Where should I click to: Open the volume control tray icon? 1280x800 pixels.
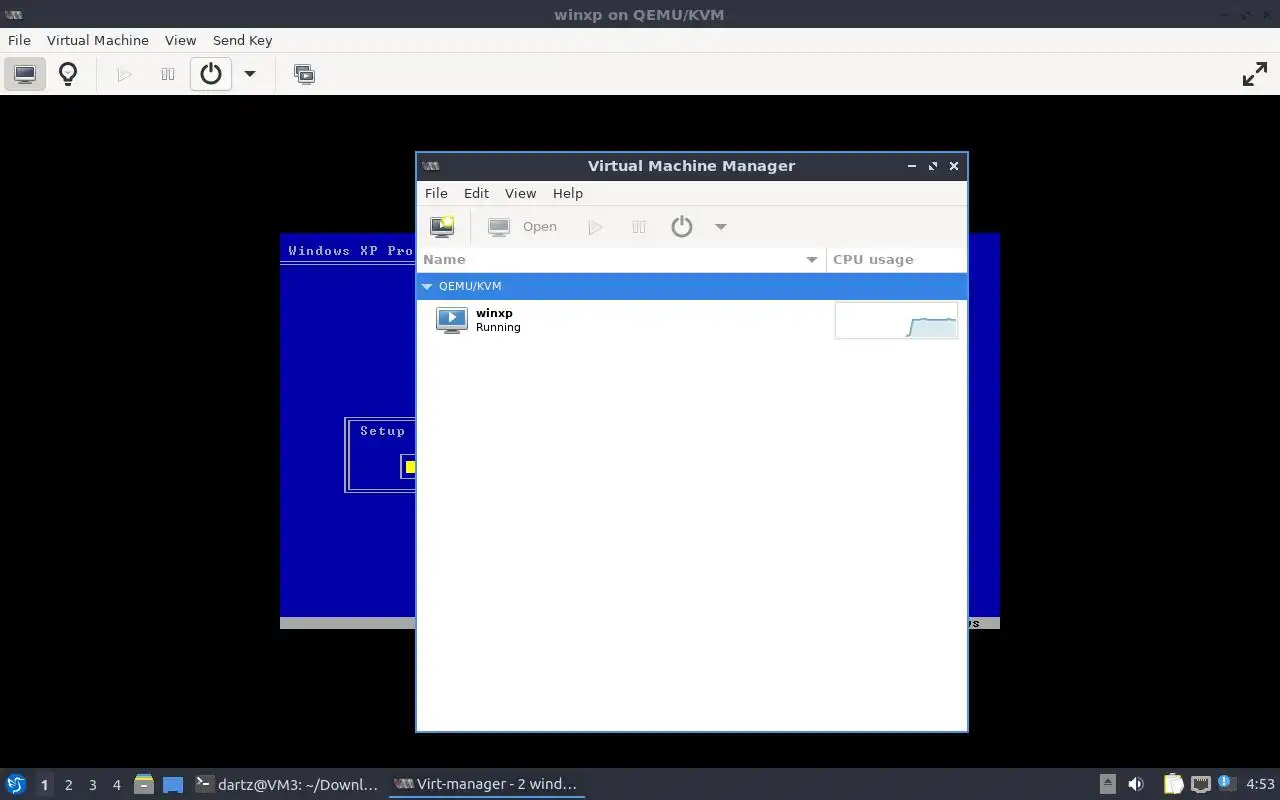click(1136, 784)
